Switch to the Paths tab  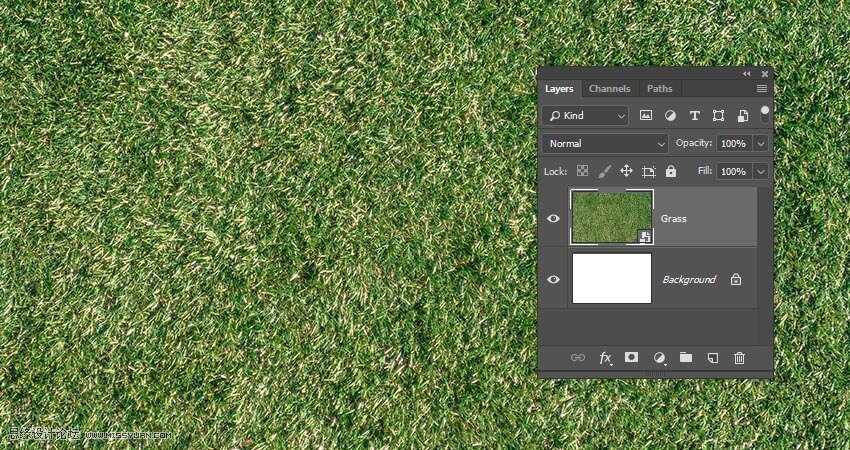click(x=659, y=89)
